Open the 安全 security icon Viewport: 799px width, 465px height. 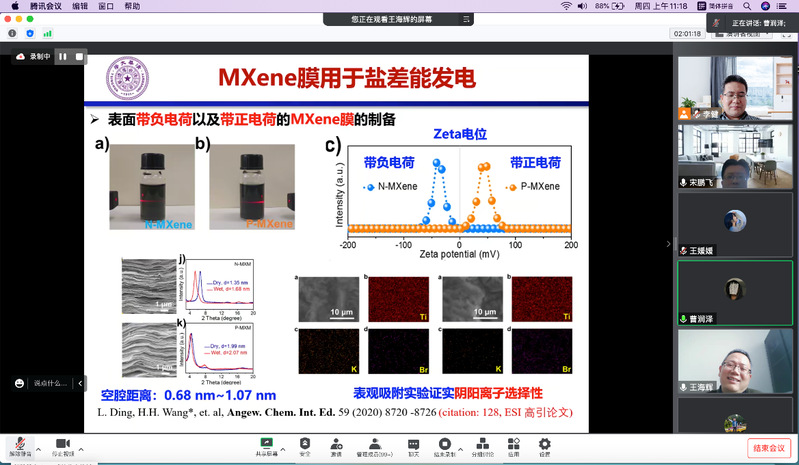(x=305, y=444)
